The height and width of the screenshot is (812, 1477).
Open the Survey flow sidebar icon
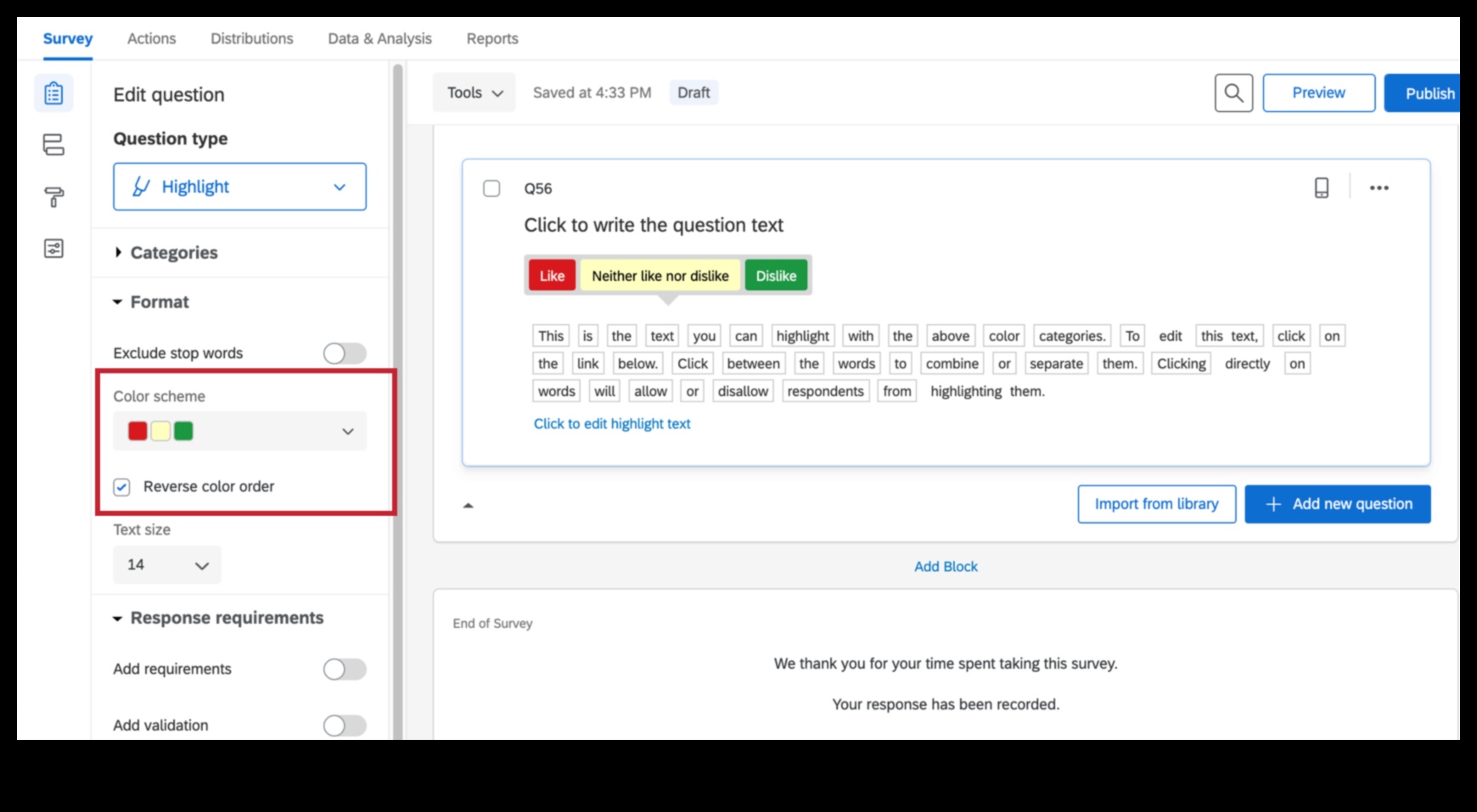(53, 145)
